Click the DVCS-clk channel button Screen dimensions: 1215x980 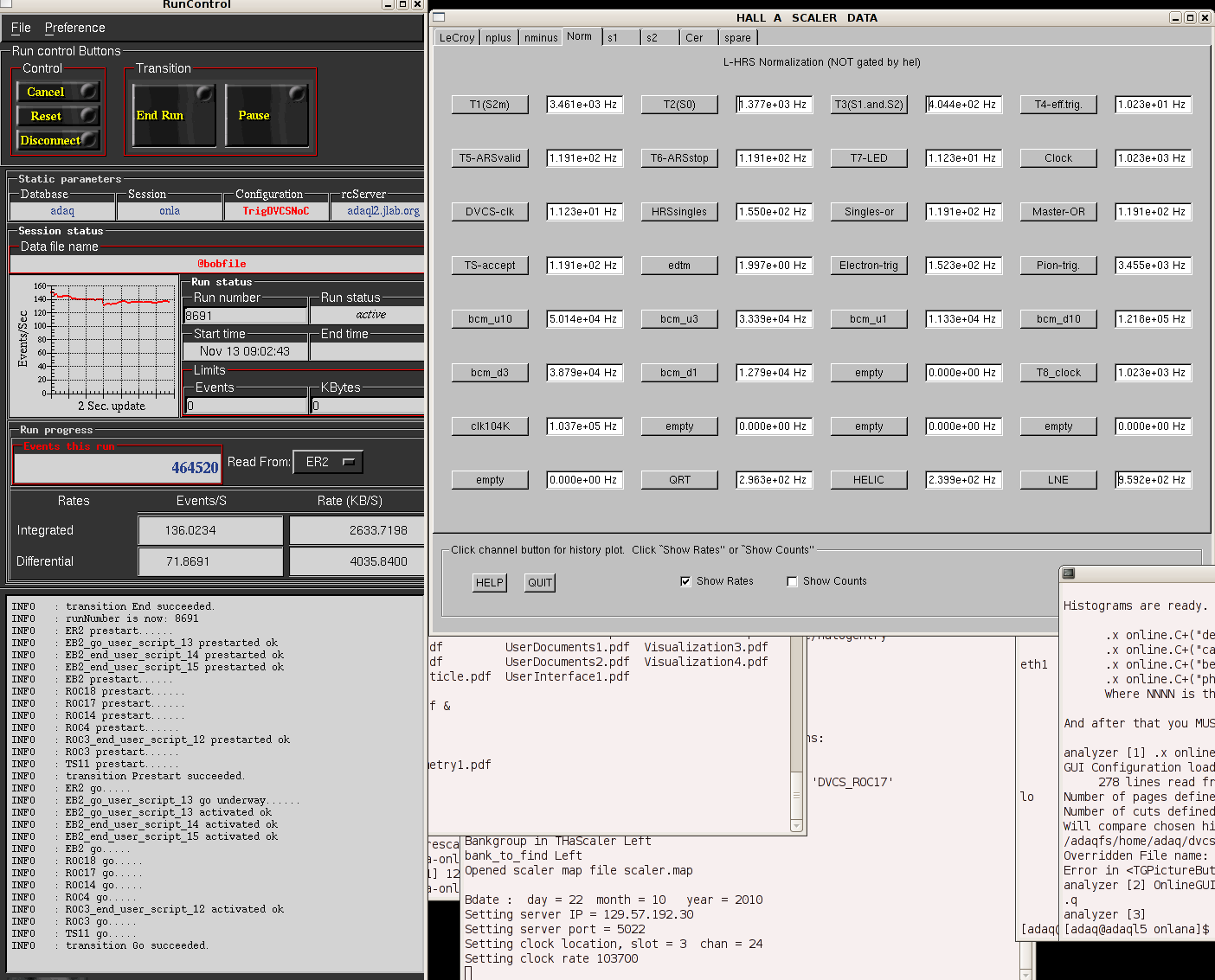pos(490,212)
